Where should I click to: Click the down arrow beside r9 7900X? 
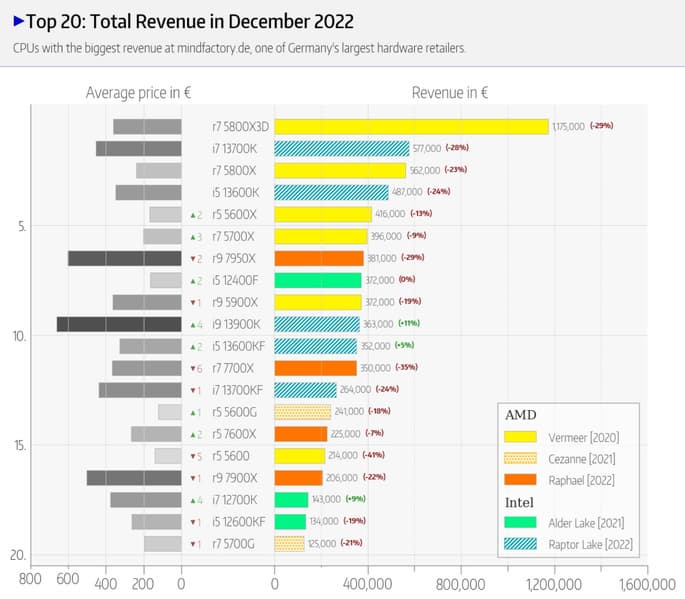[193, 478]
